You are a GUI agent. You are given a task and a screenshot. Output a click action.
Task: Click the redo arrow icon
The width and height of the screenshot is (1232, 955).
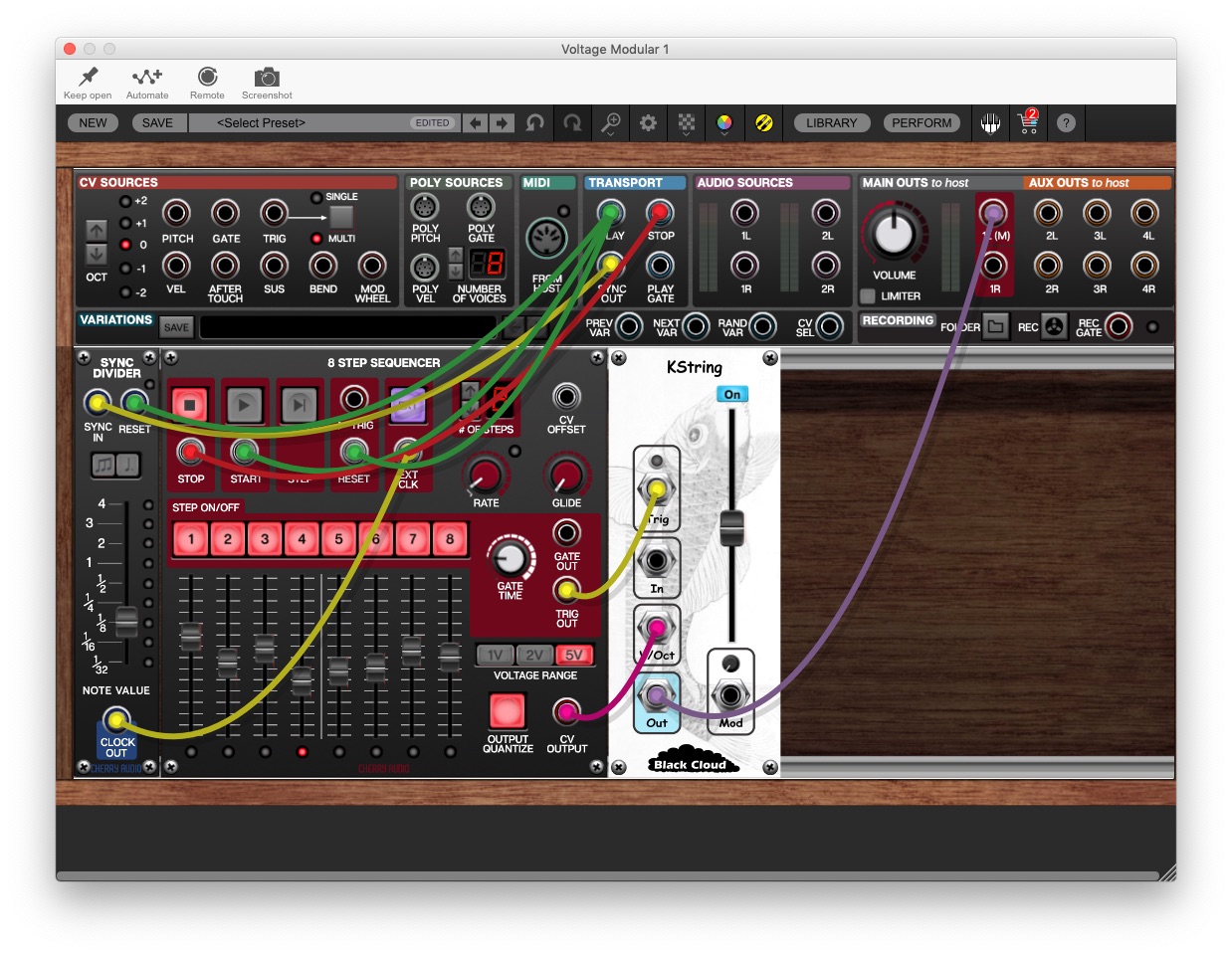coord(572,122)
